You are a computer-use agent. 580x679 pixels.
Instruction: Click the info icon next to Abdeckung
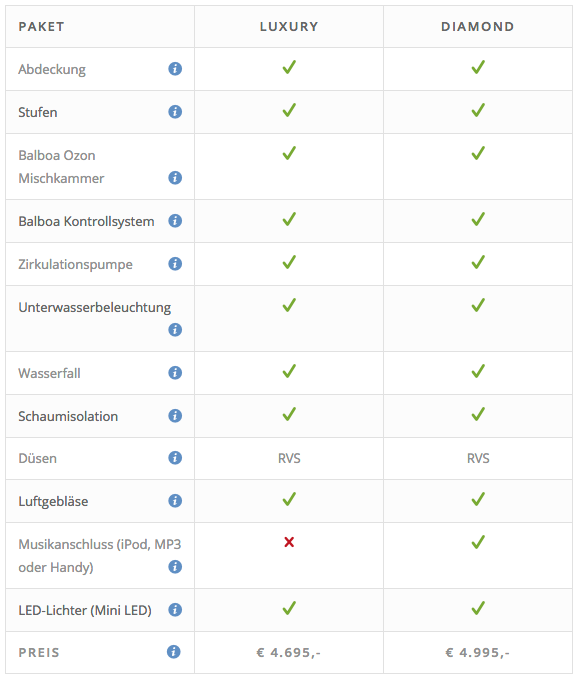click(x=175, y=68)
